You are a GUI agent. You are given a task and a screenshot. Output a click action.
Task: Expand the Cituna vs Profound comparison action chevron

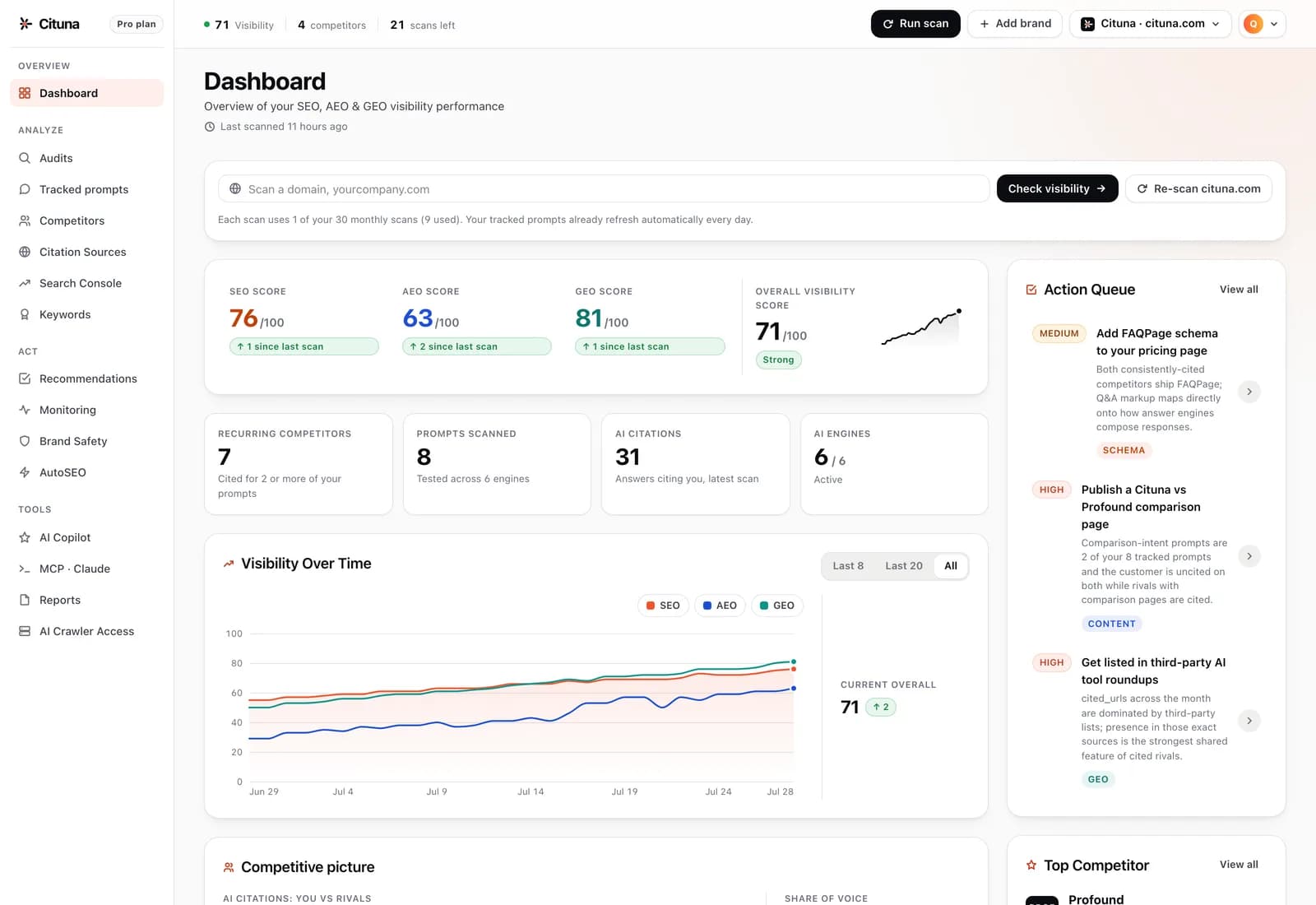click(x=1249, y=556)
